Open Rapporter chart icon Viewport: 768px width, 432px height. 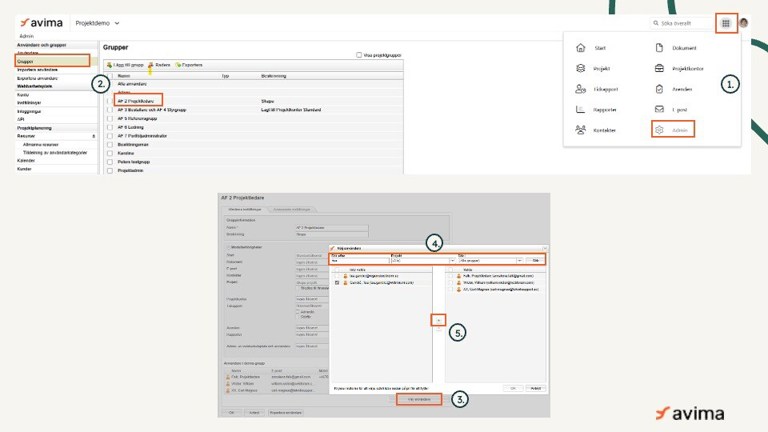coord(580,109)
